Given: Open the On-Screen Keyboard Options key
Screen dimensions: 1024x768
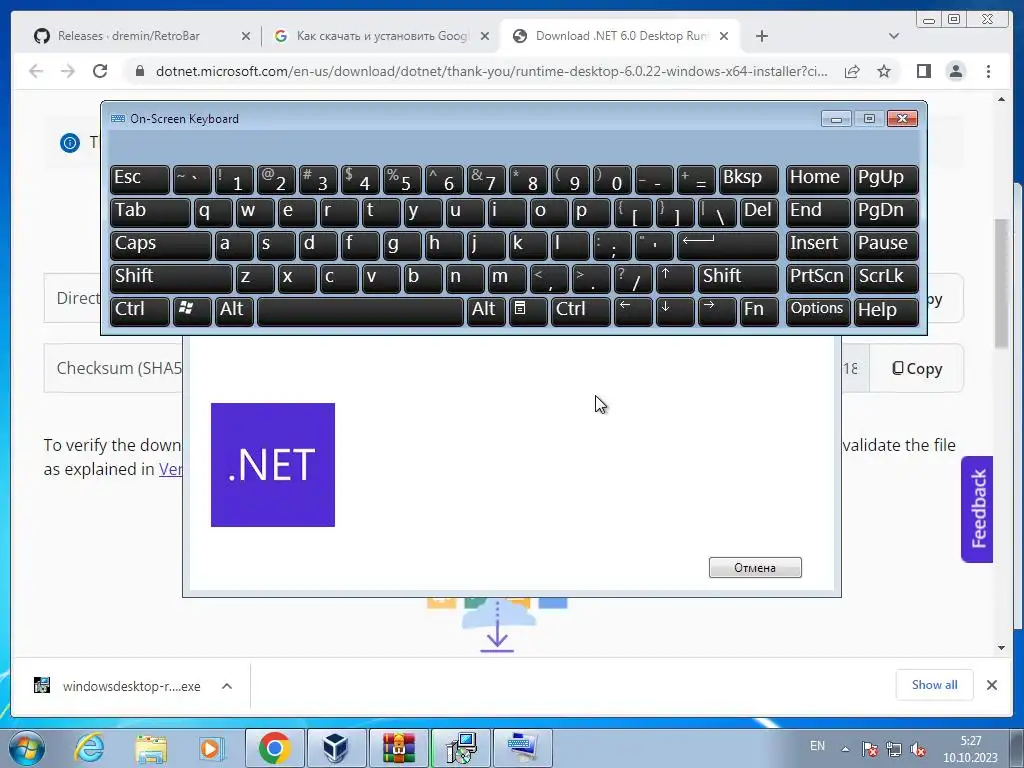Looking at the screenshot, I should pos(818,310).
